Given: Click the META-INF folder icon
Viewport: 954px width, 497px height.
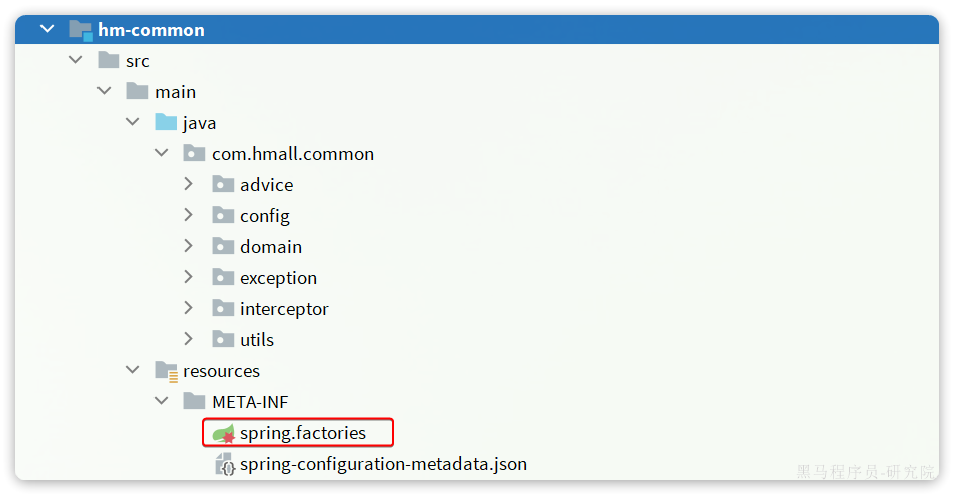Looking at the screenshot, I should (195, 402).
